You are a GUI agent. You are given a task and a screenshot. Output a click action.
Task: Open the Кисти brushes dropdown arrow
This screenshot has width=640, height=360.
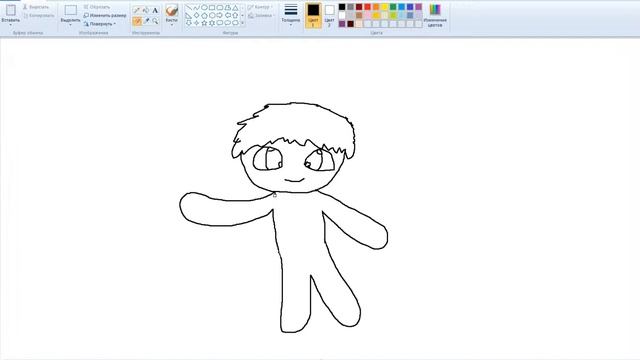pos(172,25)
